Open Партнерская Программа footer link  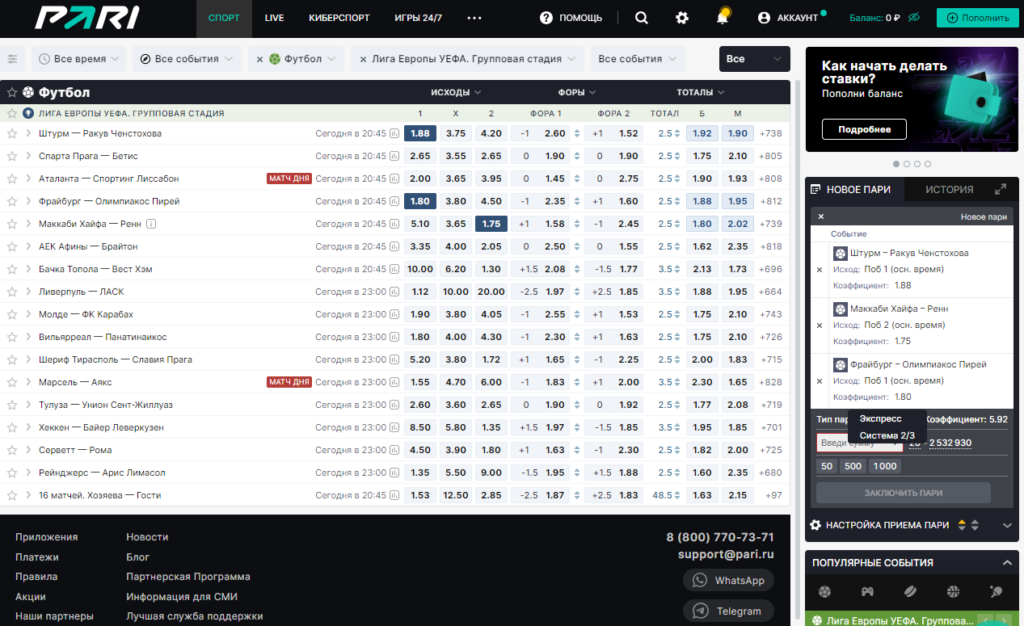coord(188,577)
